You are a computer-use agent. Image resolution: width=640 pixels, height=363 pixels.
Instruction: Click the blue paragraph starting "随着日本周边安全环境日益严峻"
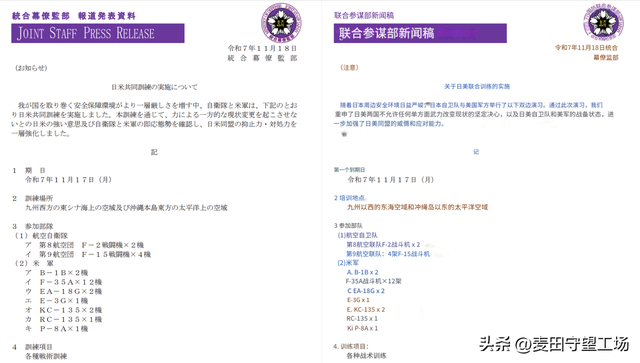pos(474,114)
